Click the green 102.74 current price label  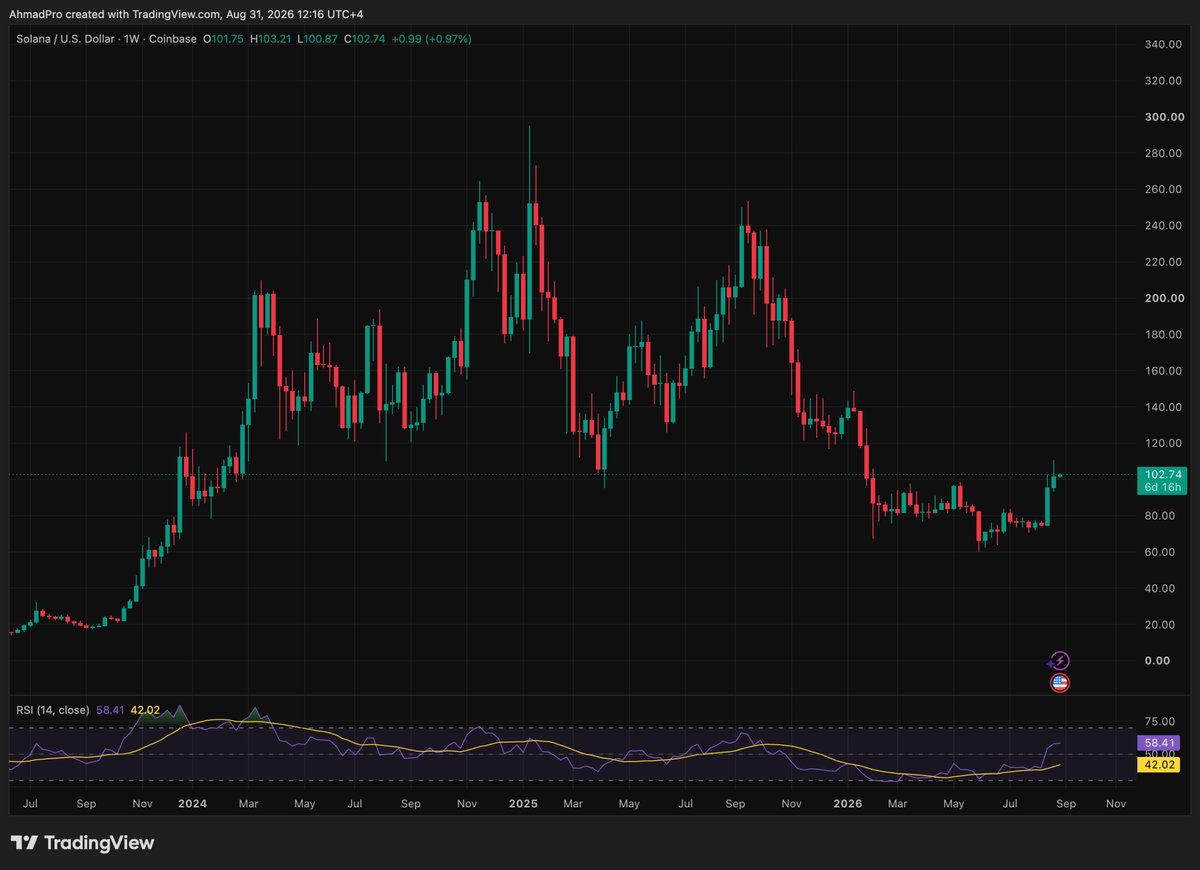coord(1161,475)
